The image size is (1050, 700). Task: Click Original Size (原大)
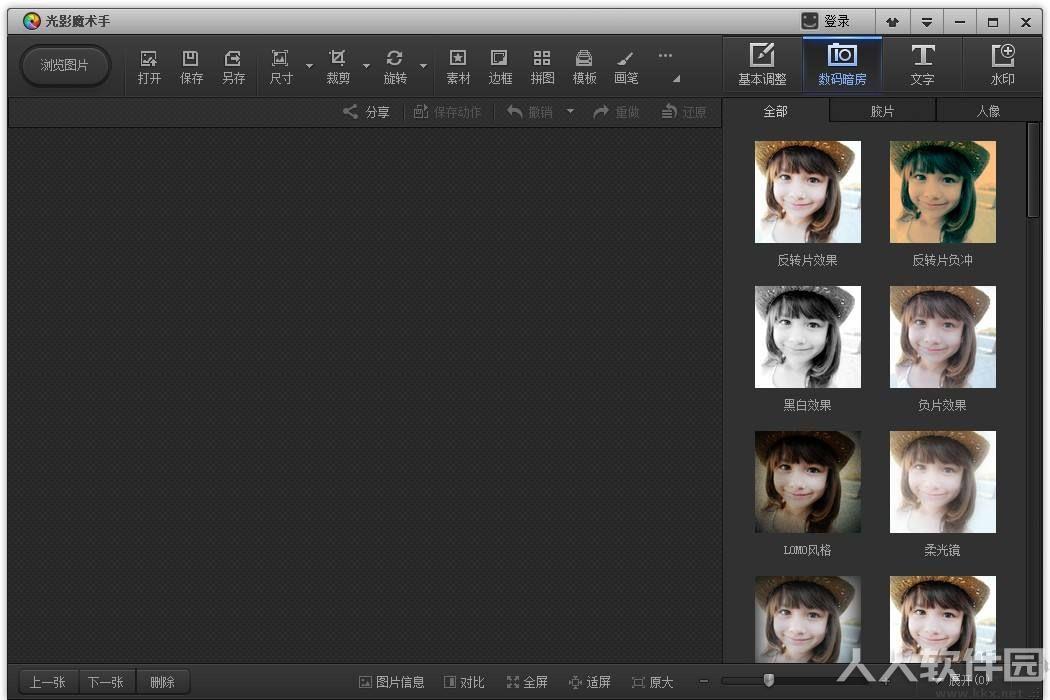coord(652,682)
